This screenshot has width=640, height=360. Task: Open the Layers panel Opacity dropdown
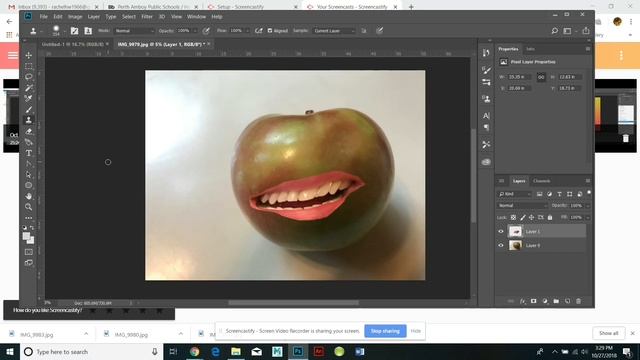click(588, 206)
